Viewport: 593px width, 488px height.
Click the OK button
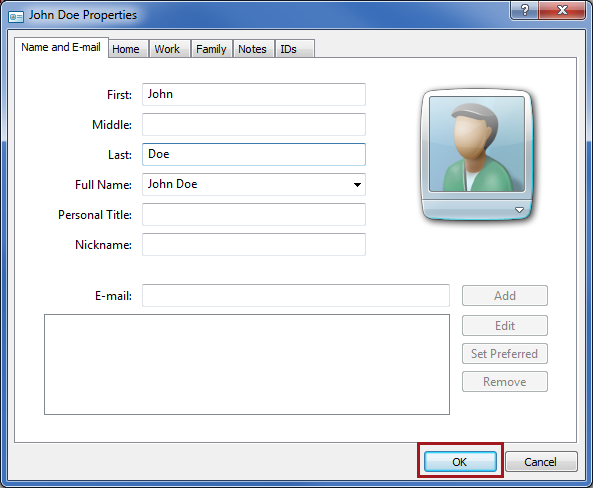tap(460, 462)
